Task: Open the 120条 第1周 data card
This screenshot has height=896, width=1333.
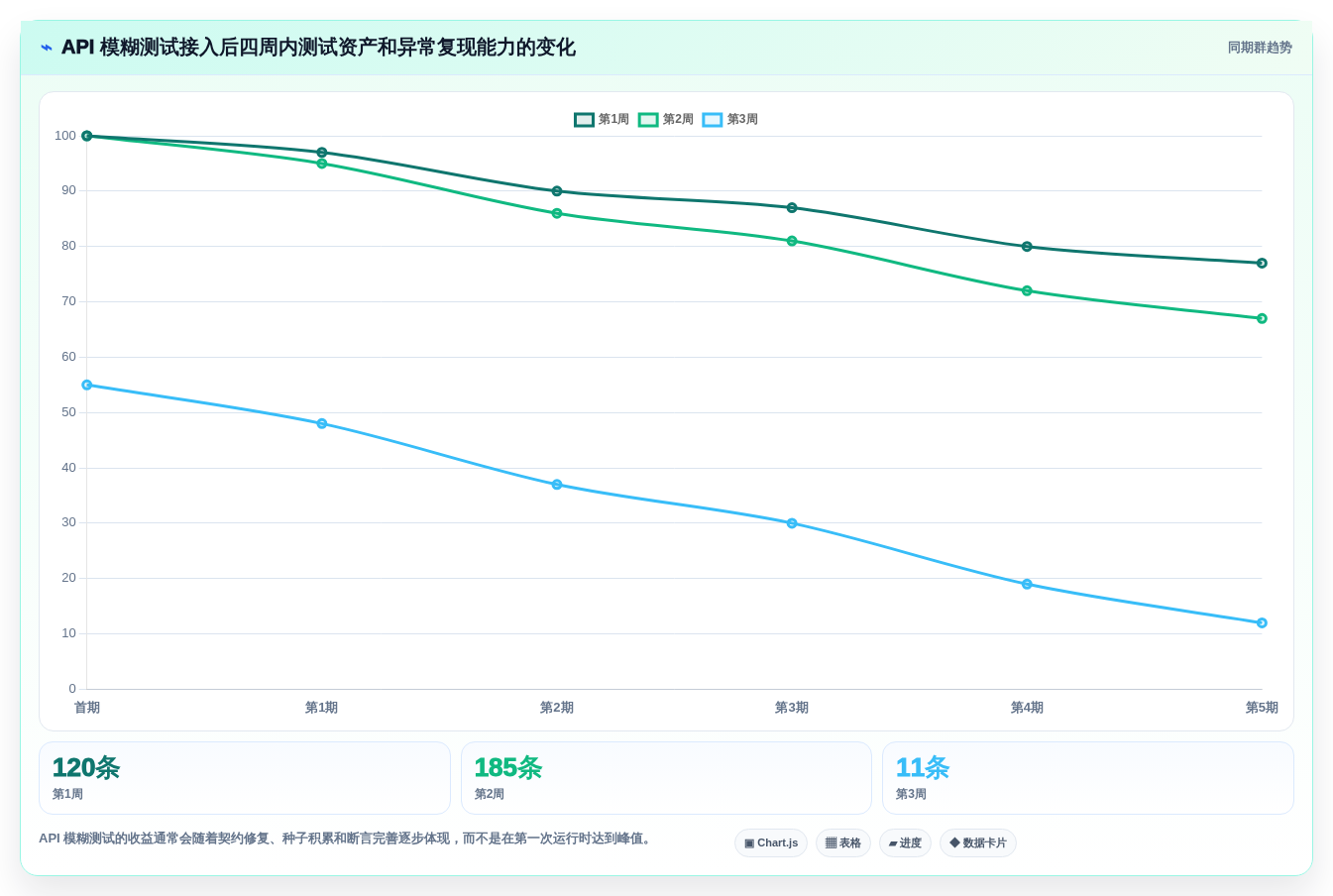Action: 245,778
